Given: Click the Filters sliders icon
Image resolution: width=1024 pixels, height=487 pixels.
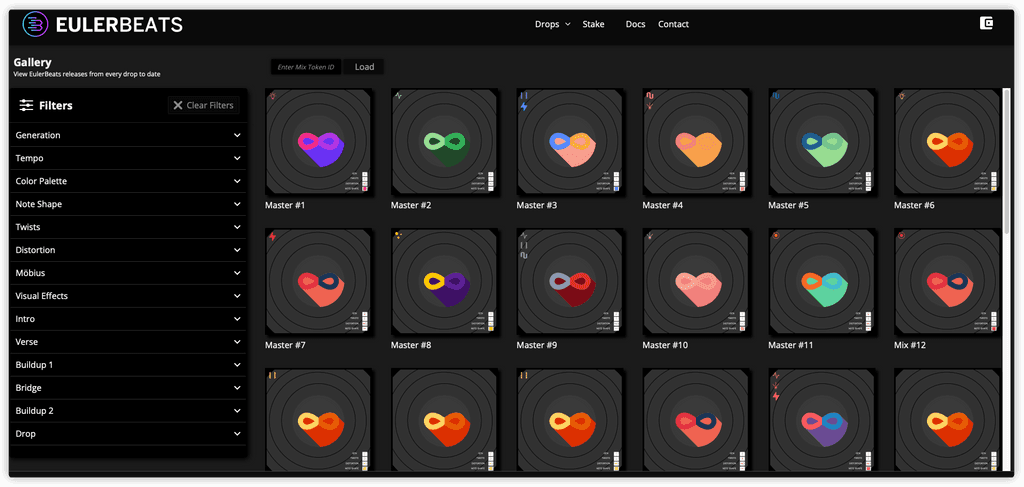Looking at the screenshot, I should point(26,105).
